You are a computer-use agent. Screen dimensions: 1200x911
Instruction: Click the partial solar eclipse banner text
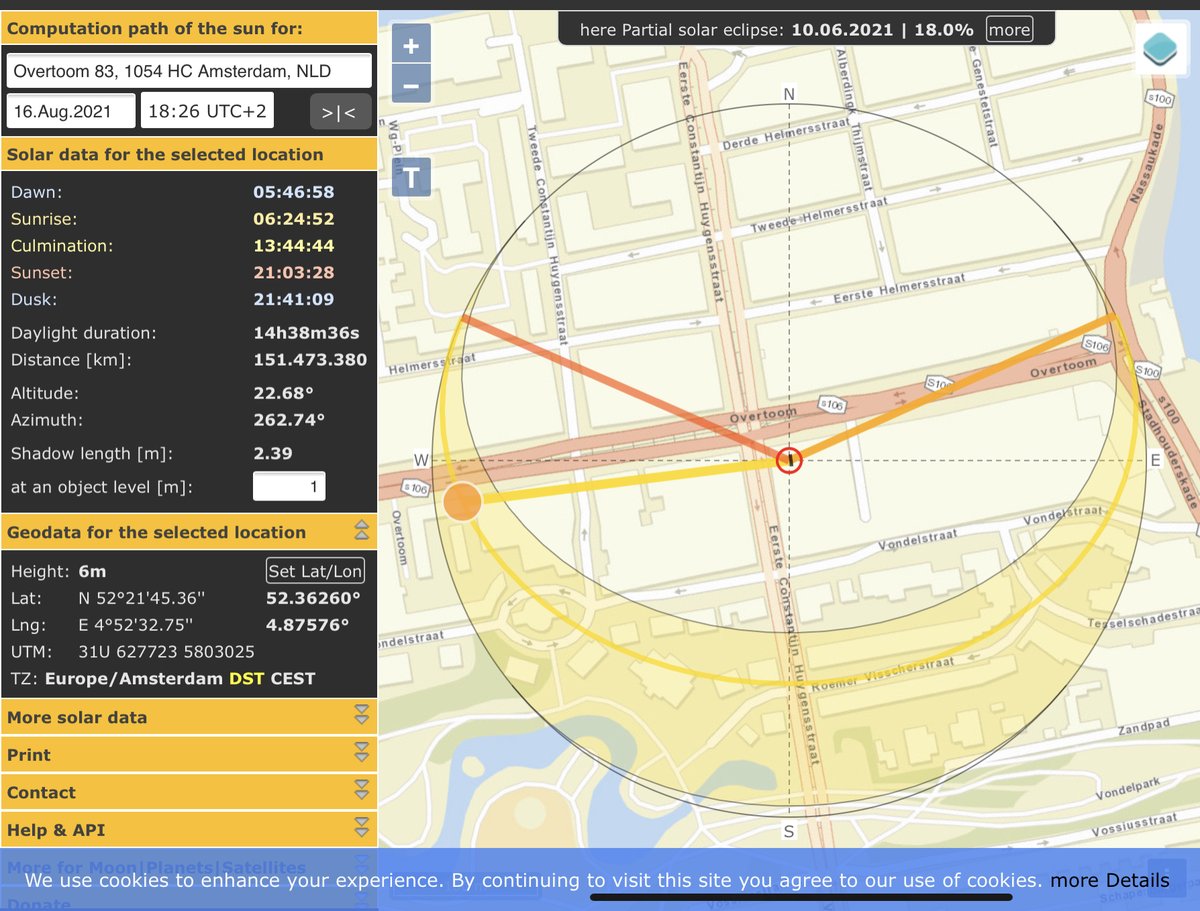777,30
